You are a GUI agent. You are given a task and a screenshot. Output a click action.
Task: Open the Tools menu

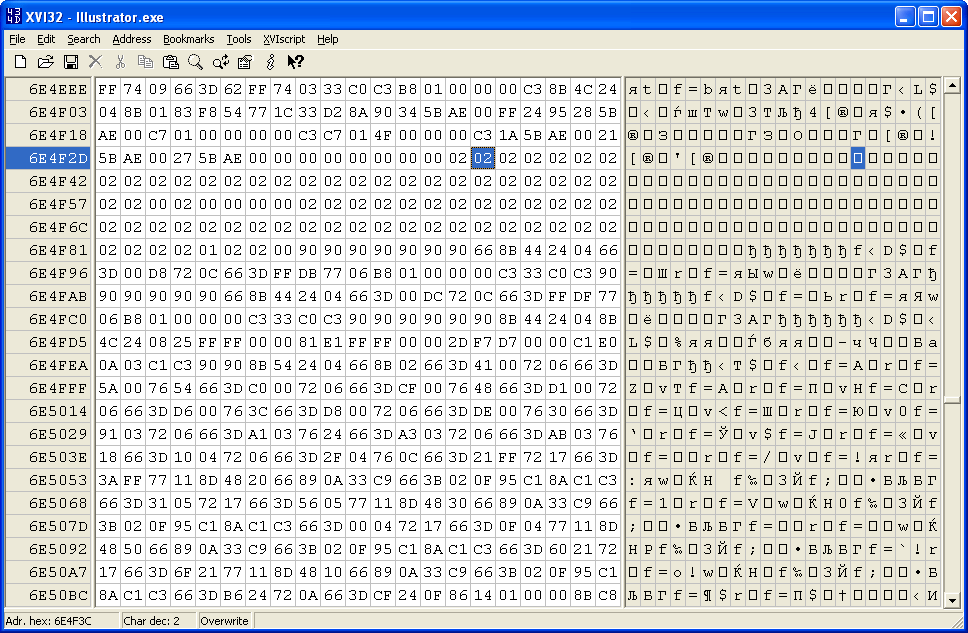tap(238, 39)
